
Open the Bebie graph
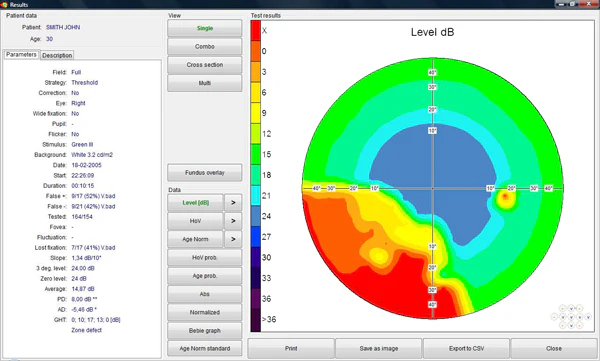coord(205,330)
